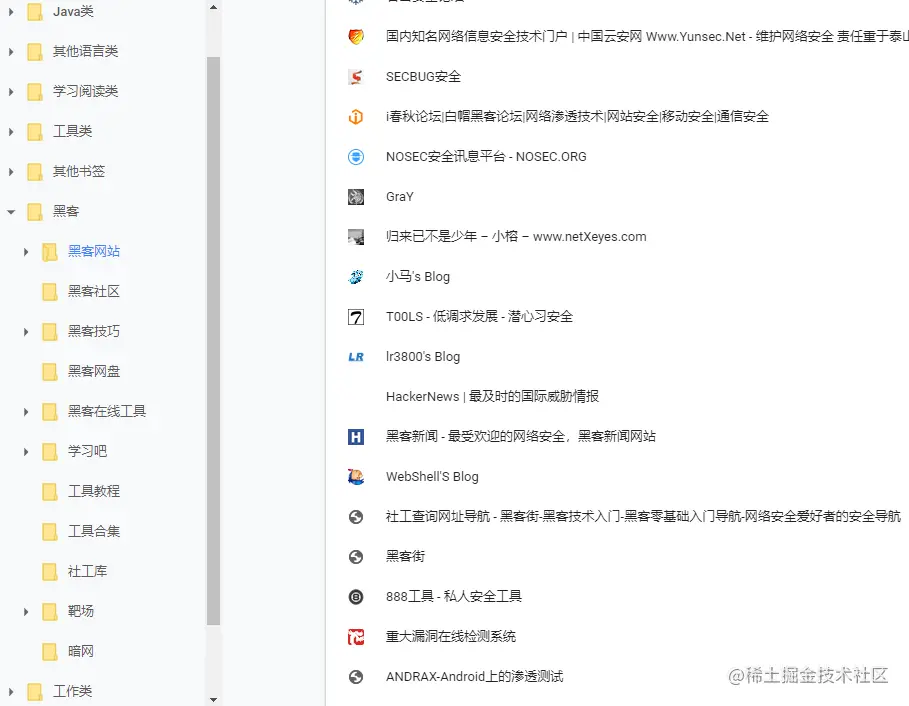Click the globe icon beside ANDRAX-Android
This screenshot has width=909, height=706.
tap(356, 676)
